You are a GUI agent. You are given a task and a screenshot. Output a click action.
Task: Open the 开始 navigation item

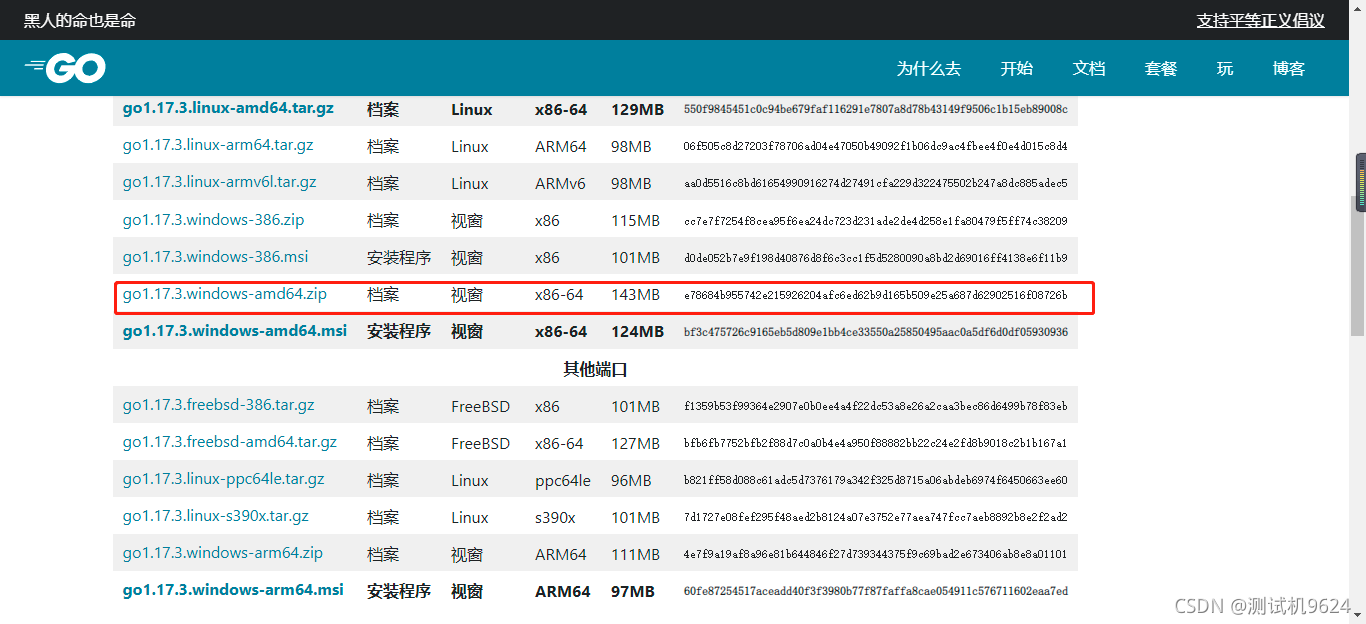pyautogui.click(x=1016, y=68)
